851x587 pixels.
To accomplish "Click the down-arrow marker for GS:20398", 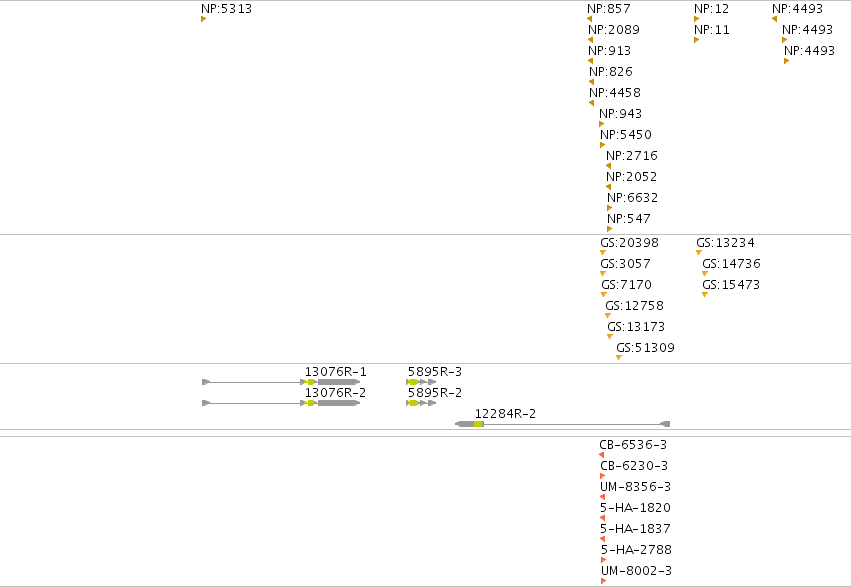I will tap(603, 253).
